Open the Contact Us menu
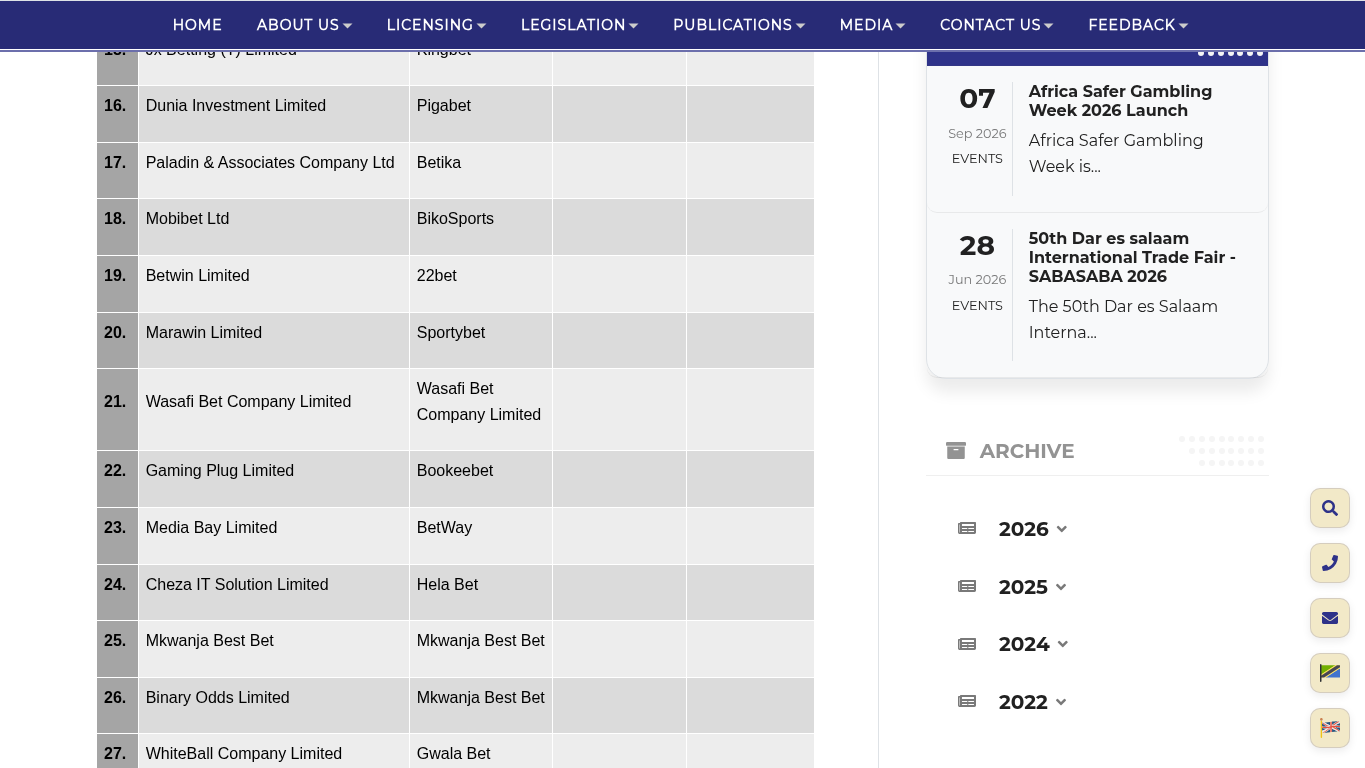 click(996, 25)
